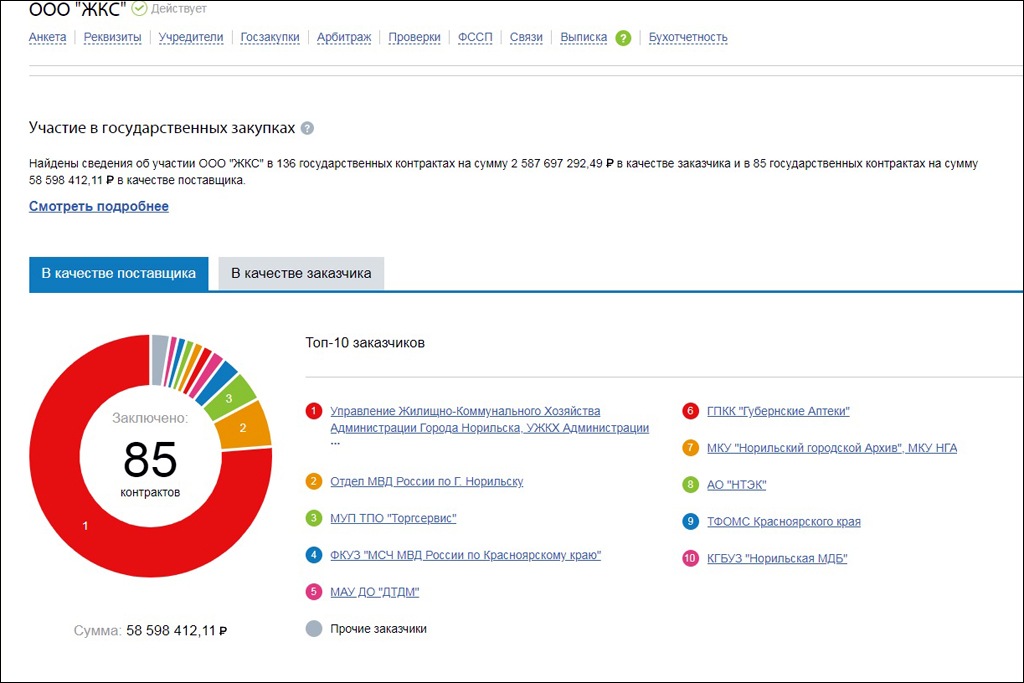Click orange segment 2 in donut chart
Image resolution: width=1024 pixels, height=683 pixels.
pos(250,425)
